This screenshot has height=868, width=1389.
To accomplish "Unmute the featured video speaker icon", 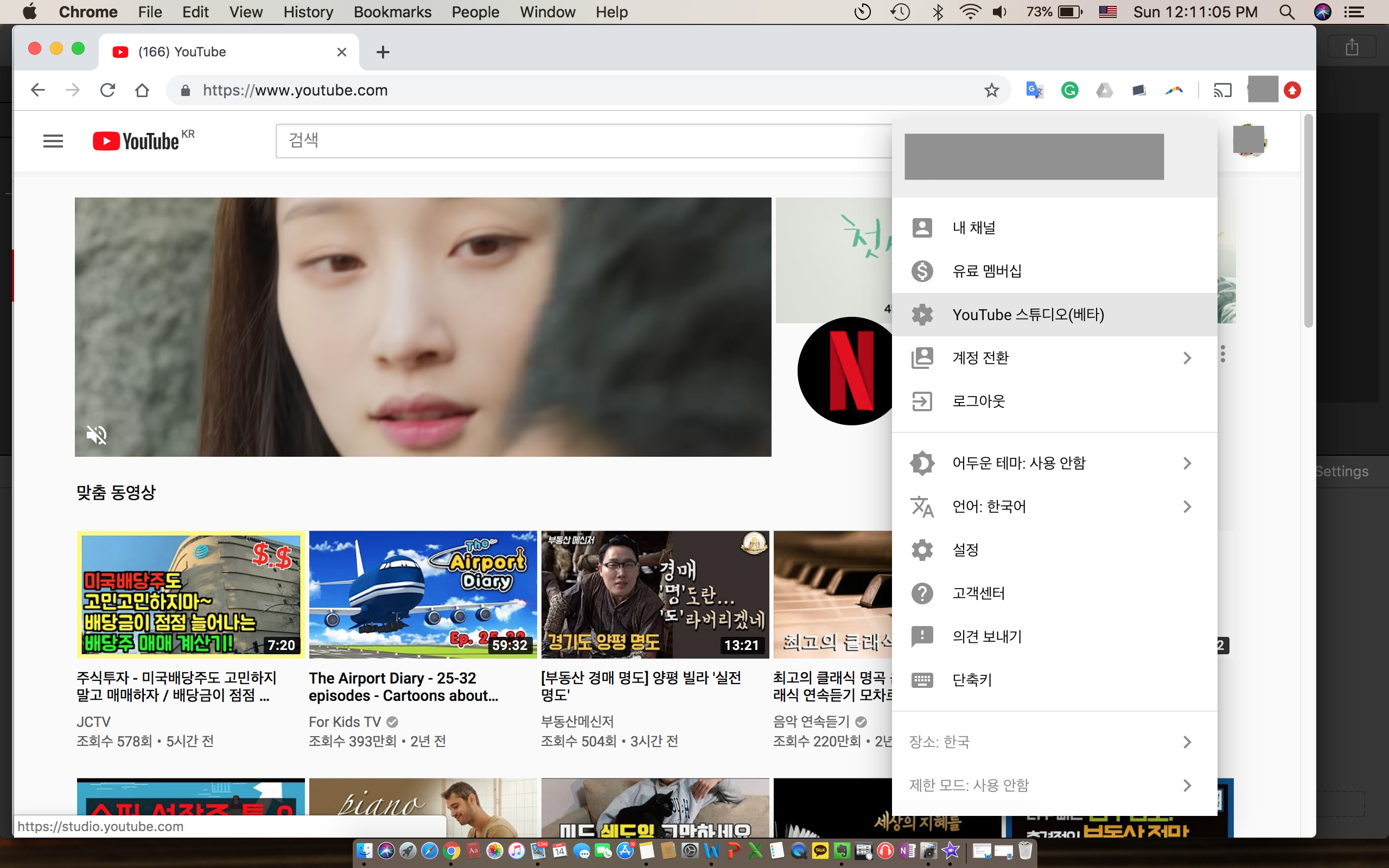I will tap(97, 435).
